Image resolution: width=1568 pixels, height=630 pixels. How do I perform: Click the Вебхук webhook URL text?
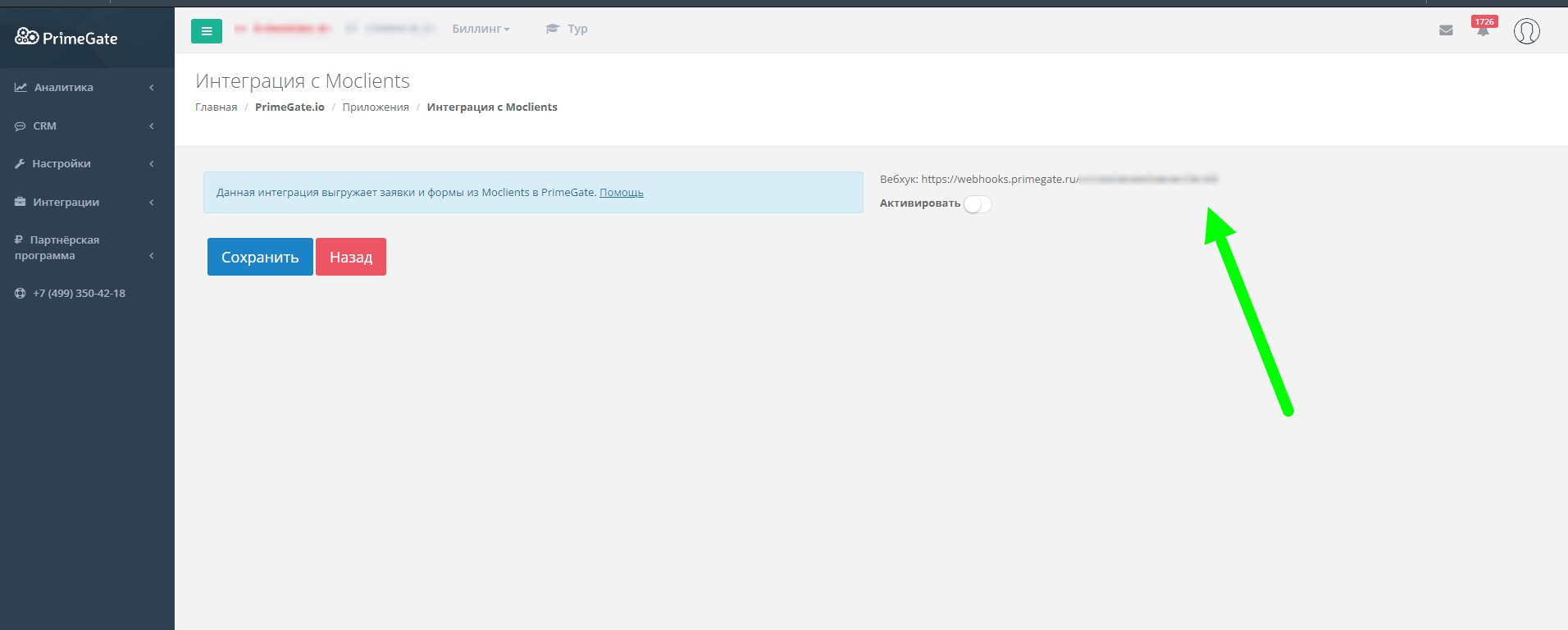tap(1049, 179)
